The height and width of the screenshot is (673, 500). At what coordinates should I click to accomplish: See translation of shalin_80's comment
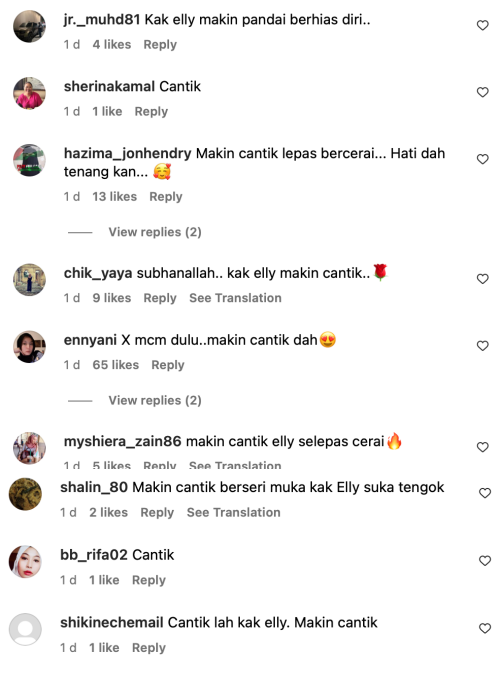233,512
